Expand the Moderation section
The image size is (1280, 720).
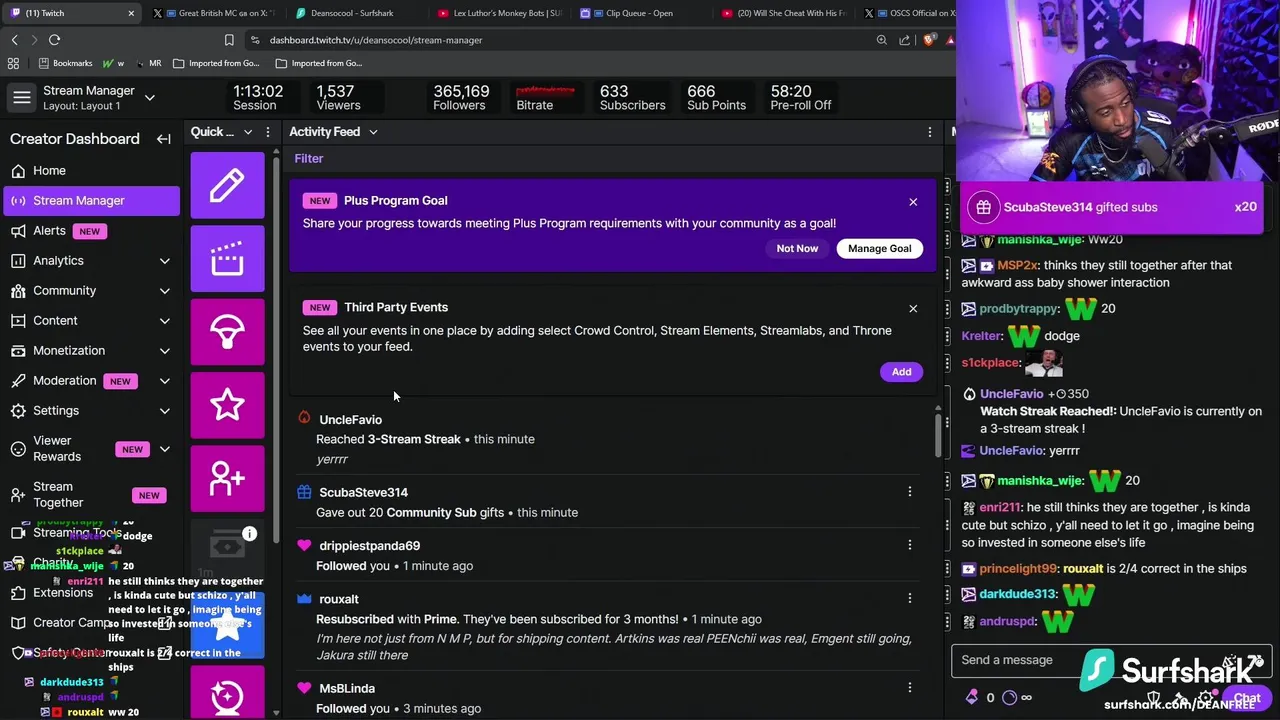[x=165, y=381]
